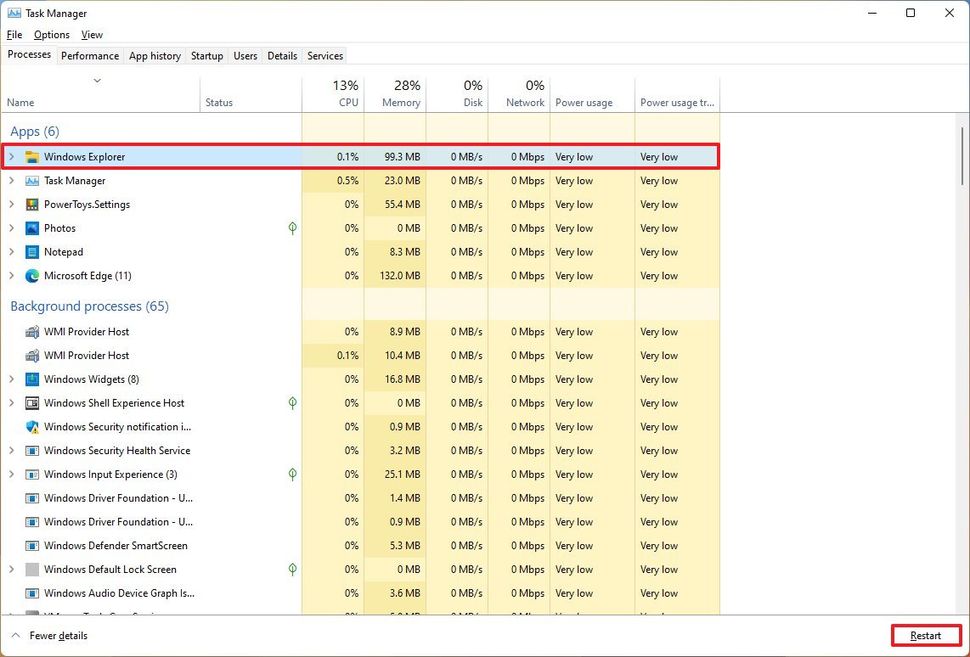Click the Notepad icon

(33, 252)
